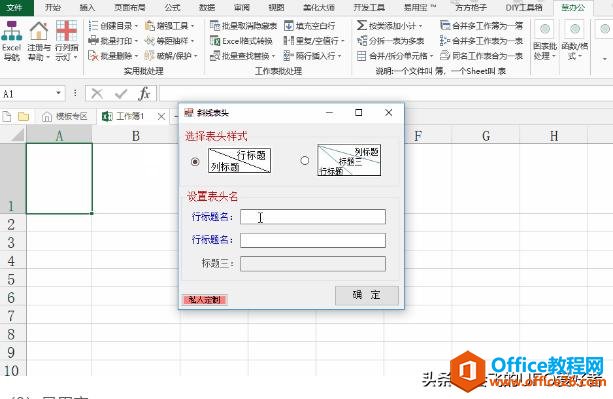Close the 工作簿1 workbook tab

tap(161, 116)
